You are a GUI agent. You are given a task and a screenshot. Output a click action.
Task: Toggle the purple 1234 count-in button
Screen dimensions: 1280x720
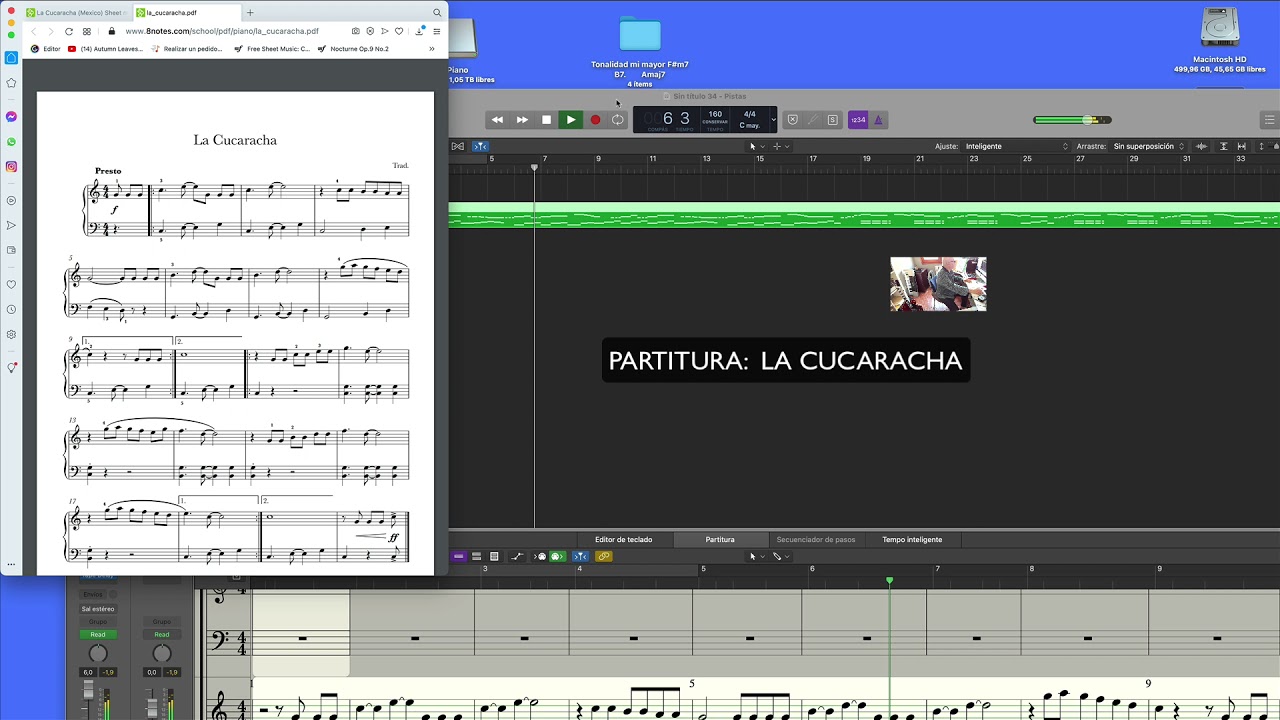click(858, 120)
